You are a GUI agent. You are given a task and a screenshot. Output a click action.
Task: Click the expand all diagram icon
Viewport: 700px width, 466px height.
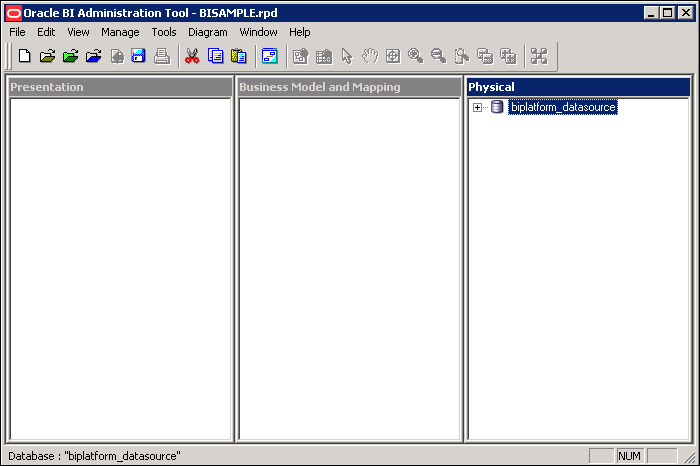pos(508,56)
